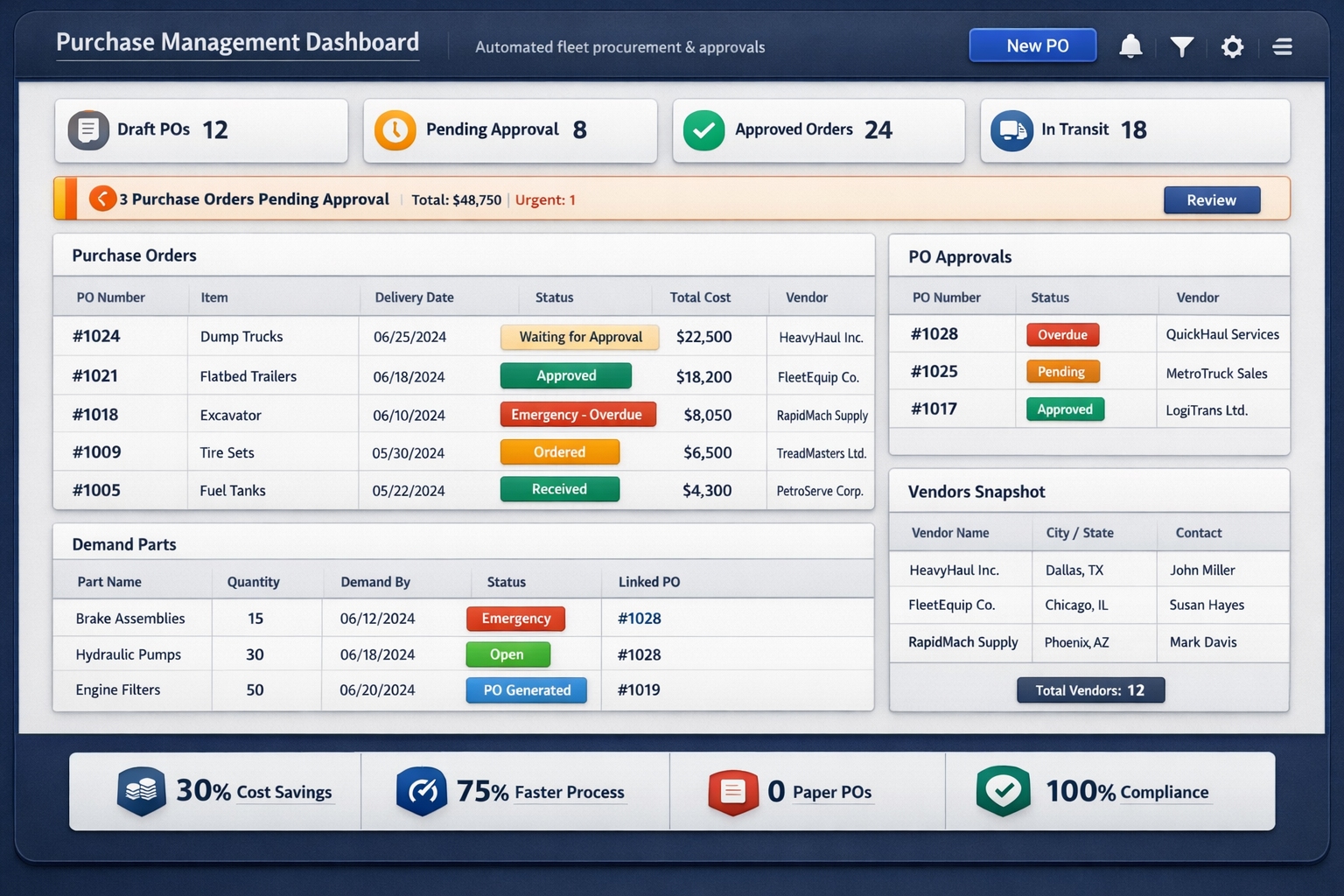Open settings with the gear icon
The height and width of the screenshot is (896, 1344).
click(1232, 46)
